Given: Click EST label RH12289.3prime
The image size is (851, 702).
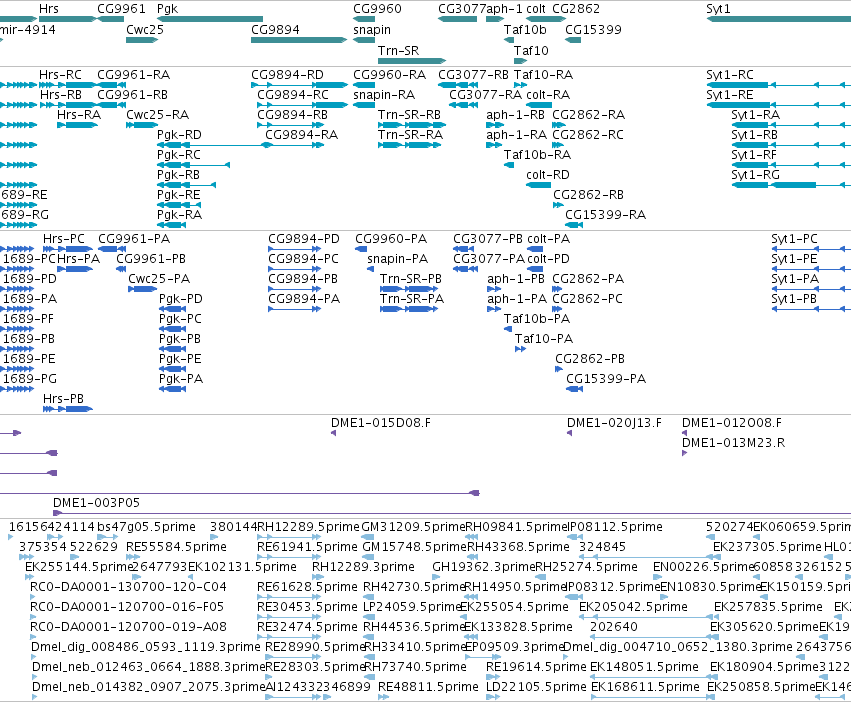Looking at the screenshot, I should point(363,567).
